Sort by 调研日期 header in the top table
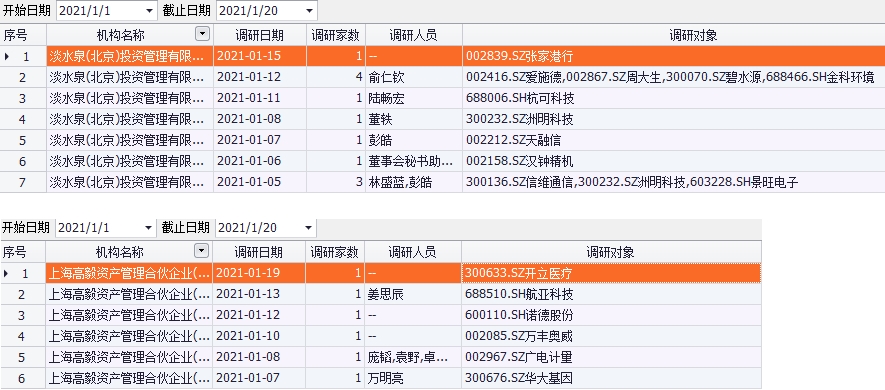This screenshot has height=390, width=885. tap(260, 35)
